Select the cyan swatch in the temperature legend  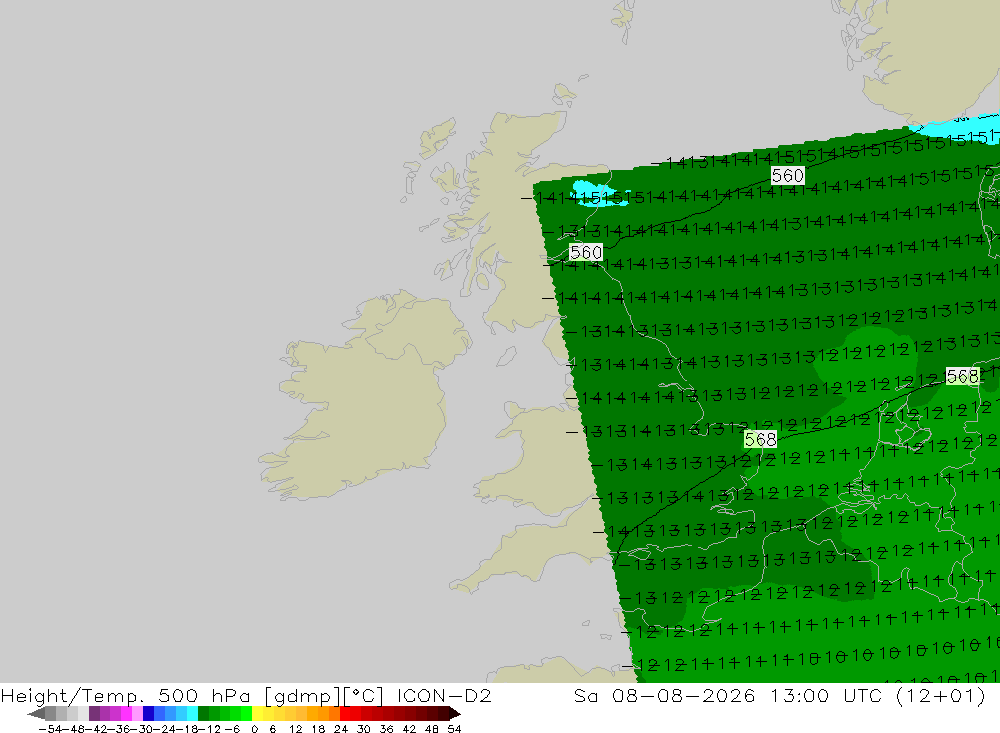[192, 713]
